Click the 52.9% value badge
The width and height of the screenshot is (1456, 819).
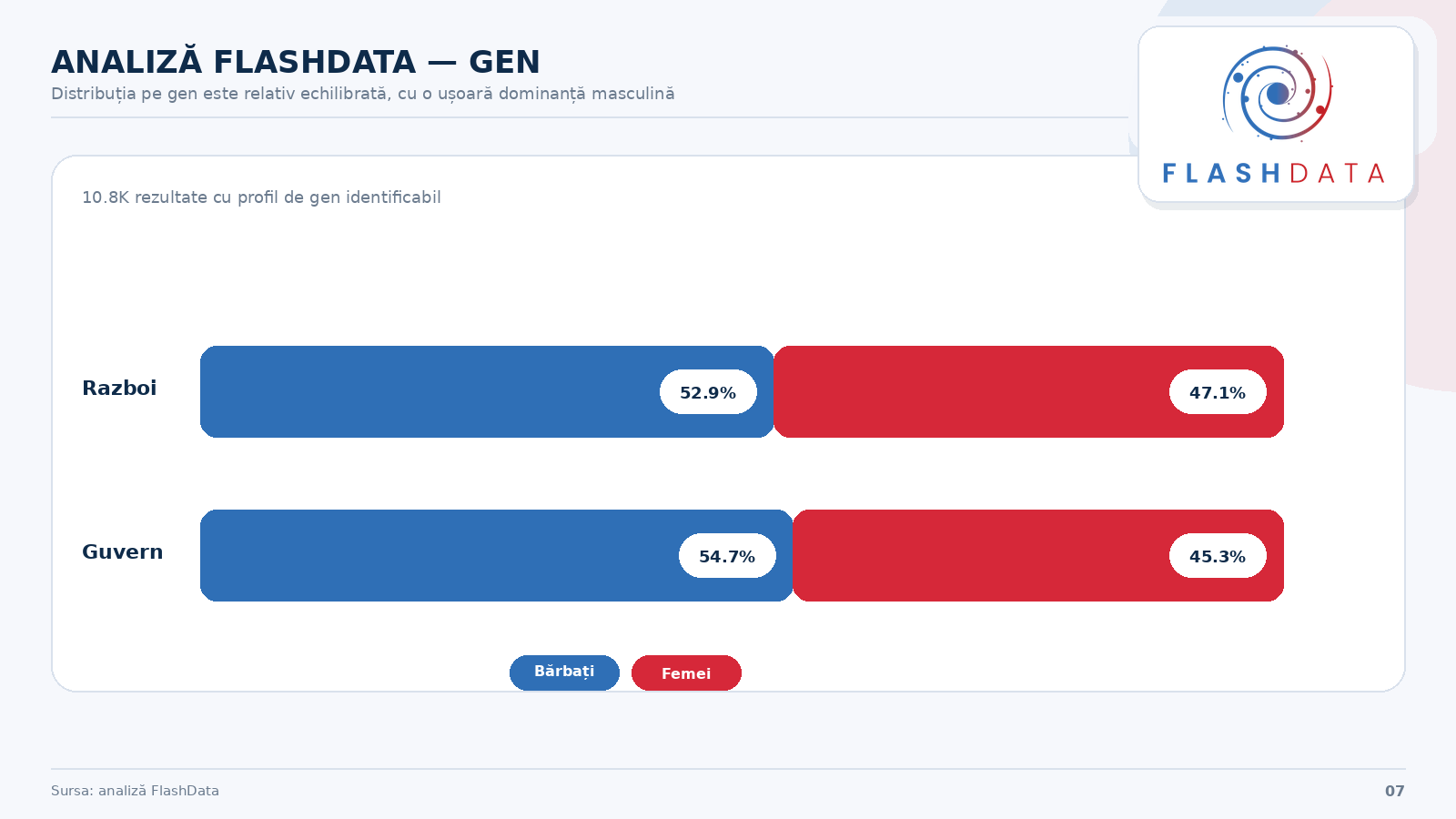(708, 392)
